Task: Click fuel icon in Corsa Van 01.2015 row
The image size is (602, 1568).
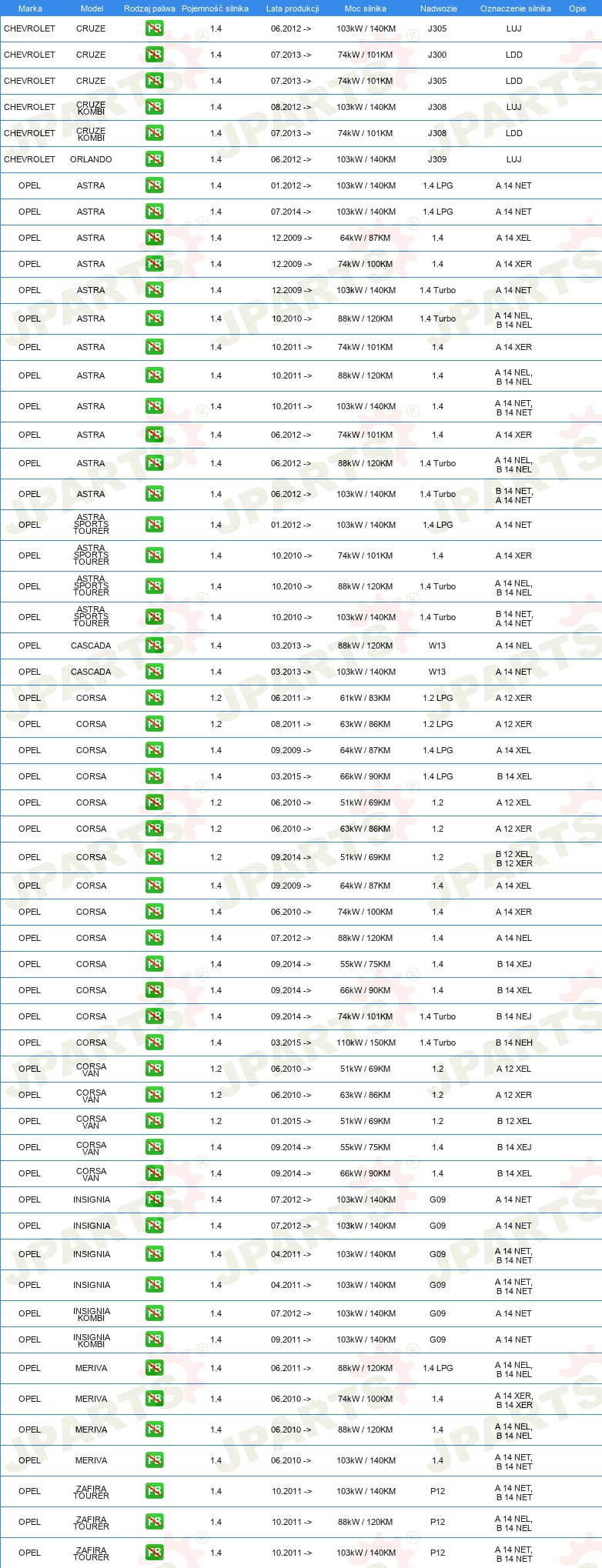Action: [154, 1121]
